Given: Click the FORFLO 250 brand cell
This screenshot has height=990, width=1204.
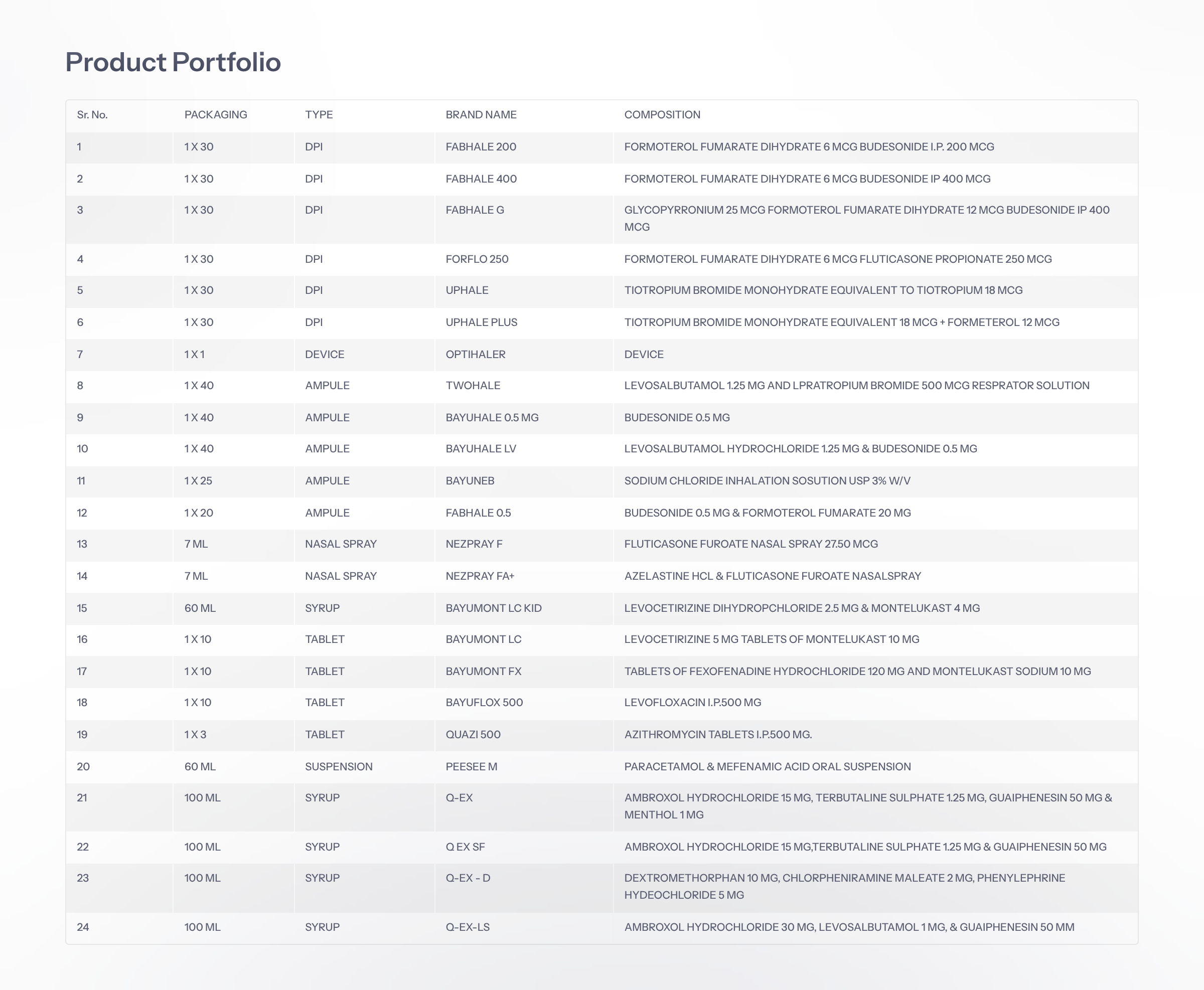Looking at the screenshot, I should click(x=477, y=259).
